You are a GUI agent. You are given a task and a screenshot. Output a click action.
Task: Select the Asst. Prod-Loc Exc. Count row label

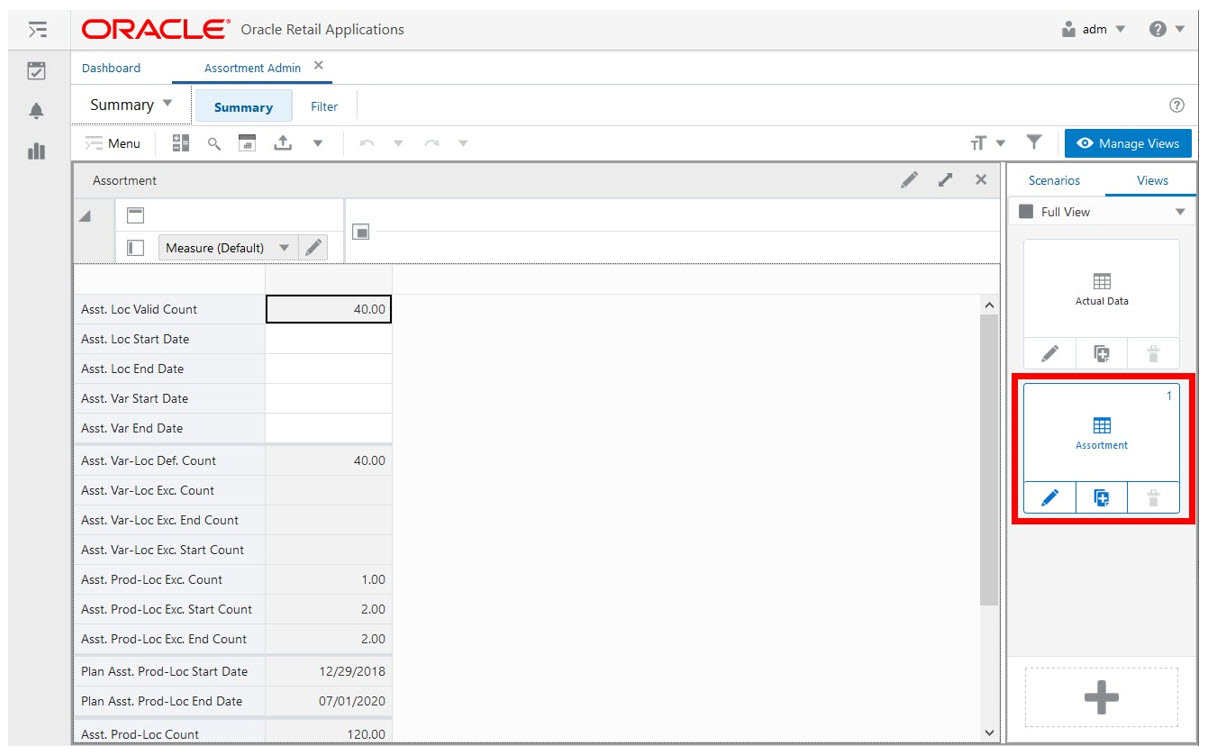[169, 579]
